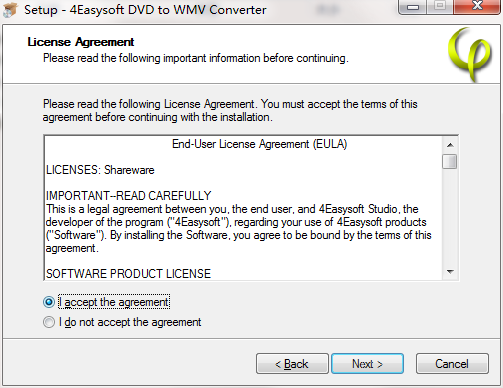This screenshot has height=388, width=503.
Task: Click the installer box icon in title bar
Action: coord(10,10)
